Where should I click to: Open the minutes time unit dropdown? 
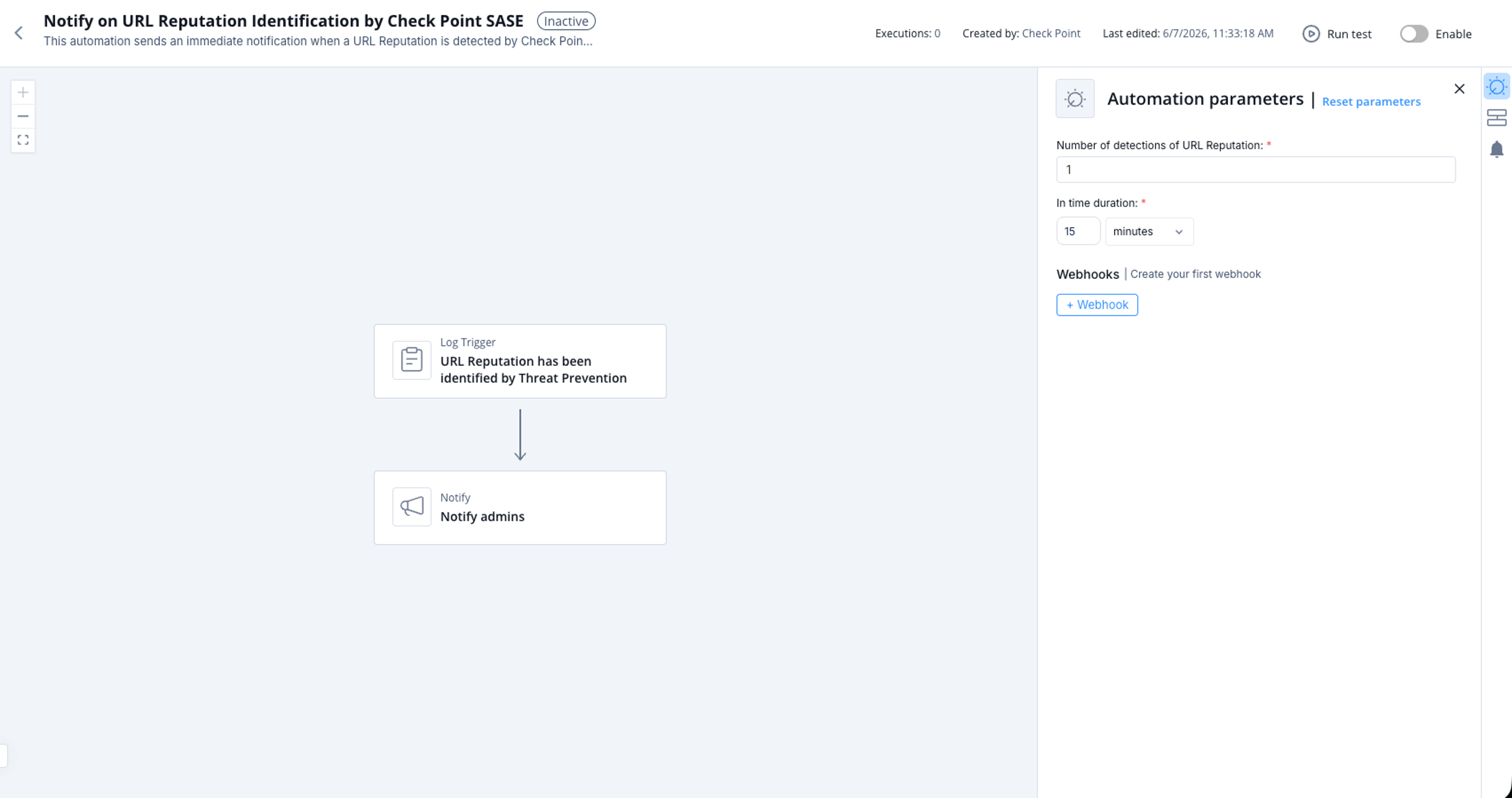tap(1149, 231)
